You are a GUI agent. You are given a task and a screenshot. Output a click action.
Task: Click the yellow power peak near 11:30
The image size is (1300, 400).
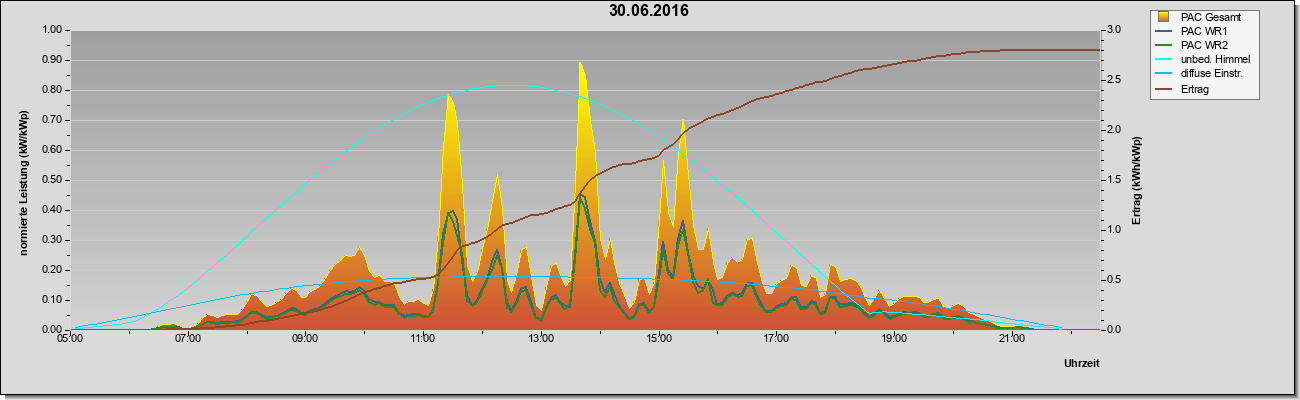point(450,100)
